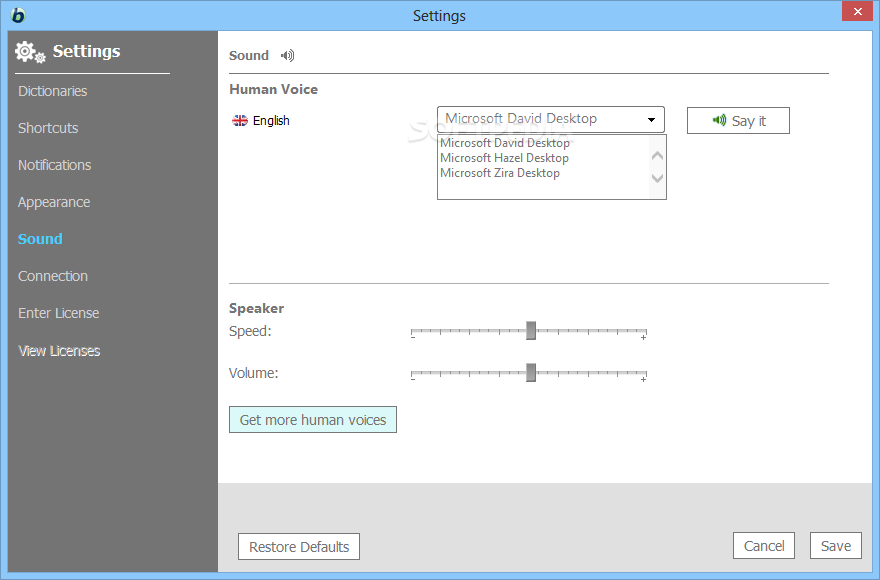Open the View Licenses page
Image resolution: width=880 pixels, height=580 pixels.
59,351
